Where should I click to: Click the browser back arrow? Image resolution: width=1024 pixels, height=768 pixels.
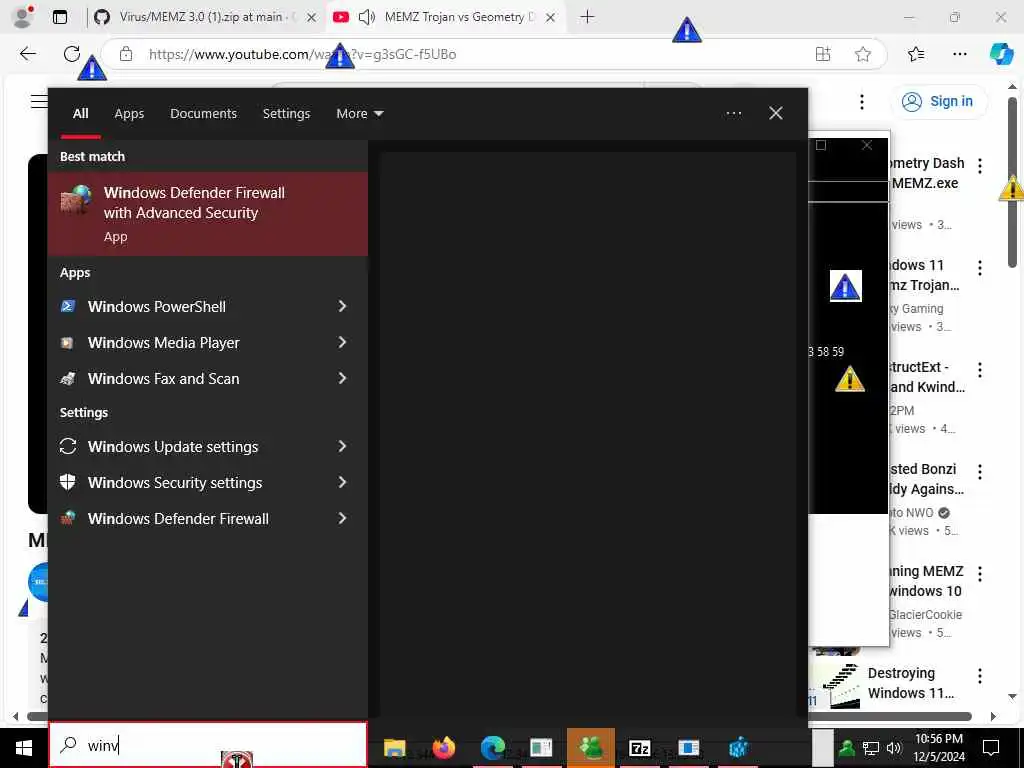pos(27,54)
